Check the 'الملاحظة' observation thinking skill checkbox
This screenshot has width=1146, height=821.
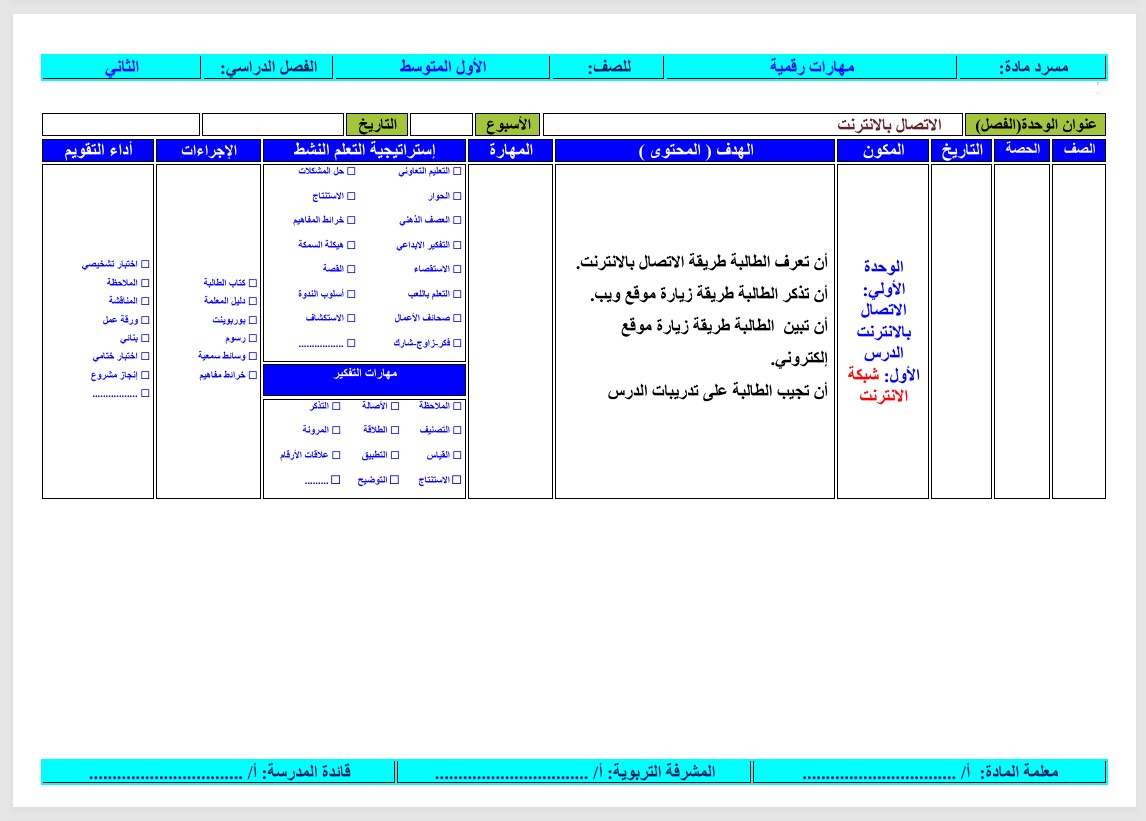coord(455,406)
